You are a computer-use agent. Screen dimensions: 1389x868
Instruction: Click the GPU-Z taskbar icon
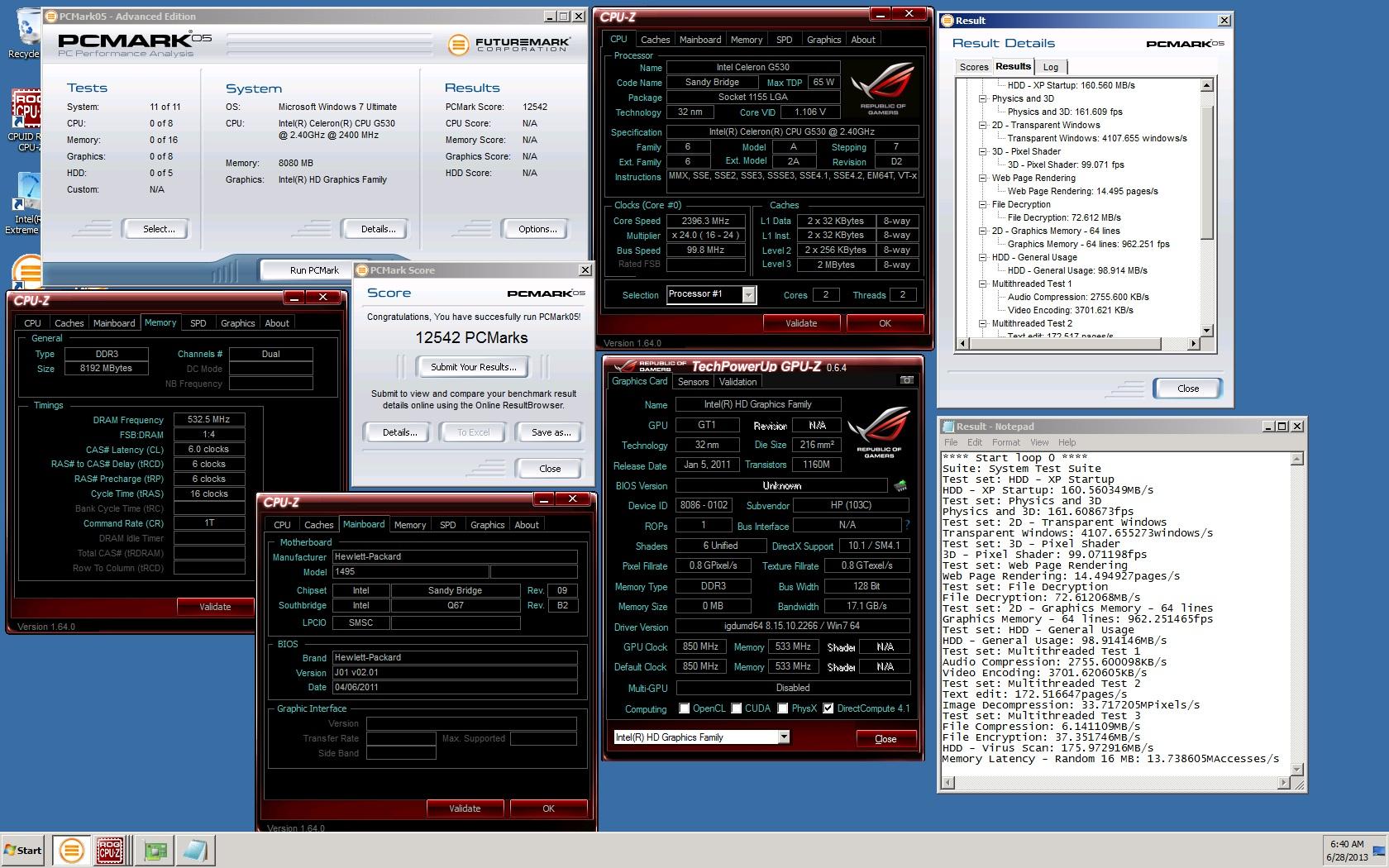click(x=155, y=850)
